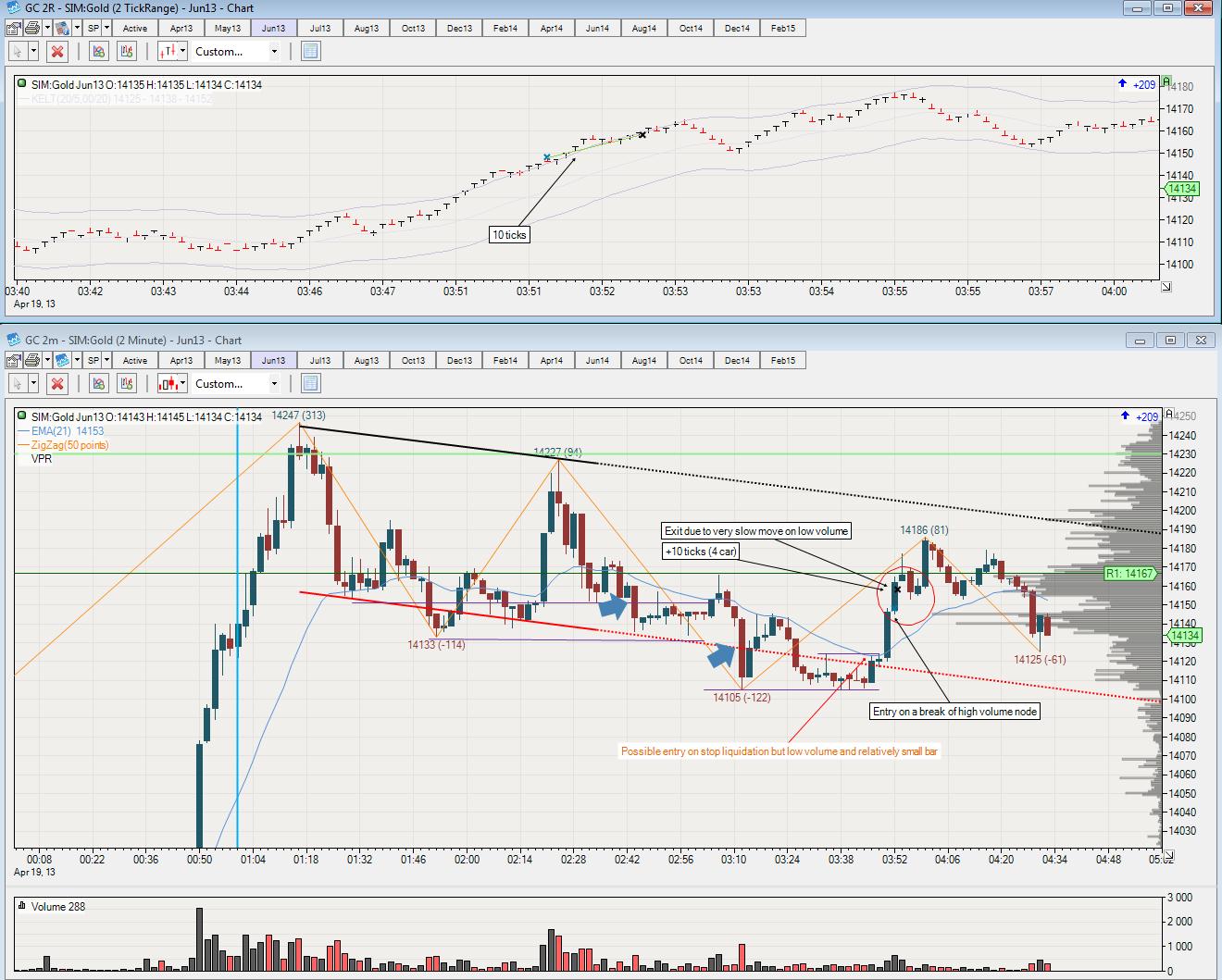
Task: Click the Volume 288 pane label
Action: click(x=51, y=906)
